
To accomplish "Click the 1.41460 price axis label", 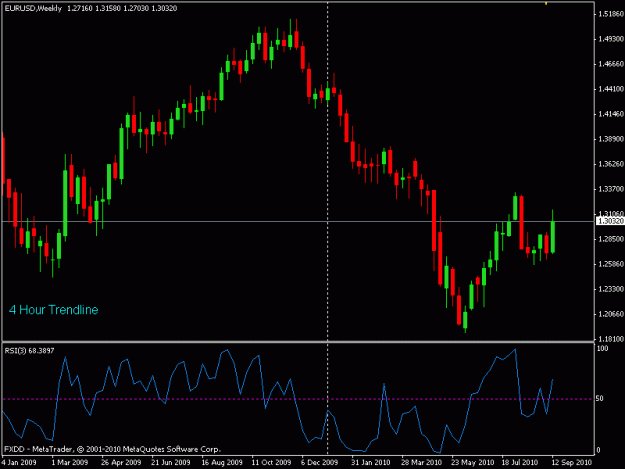I will (x=611, y=114).
